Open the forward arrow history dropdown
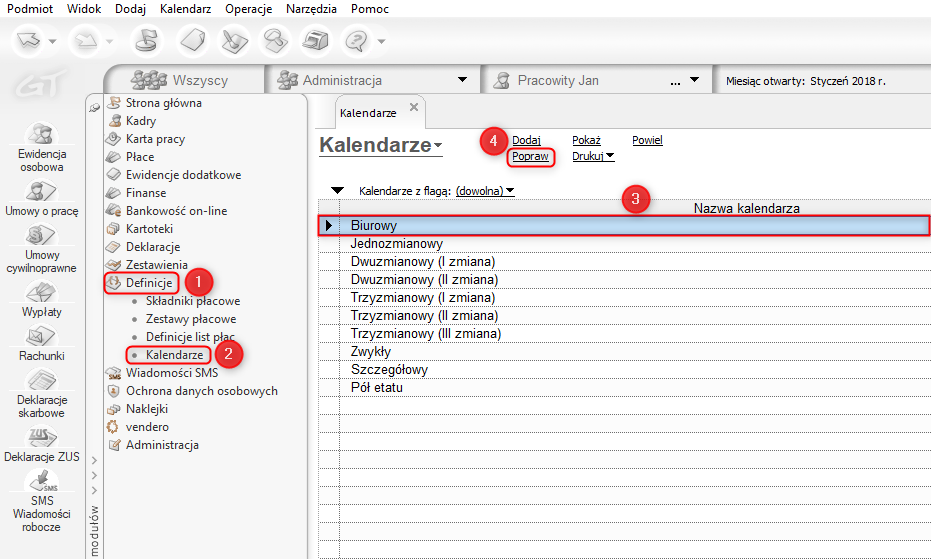 [x=109, y=42]
